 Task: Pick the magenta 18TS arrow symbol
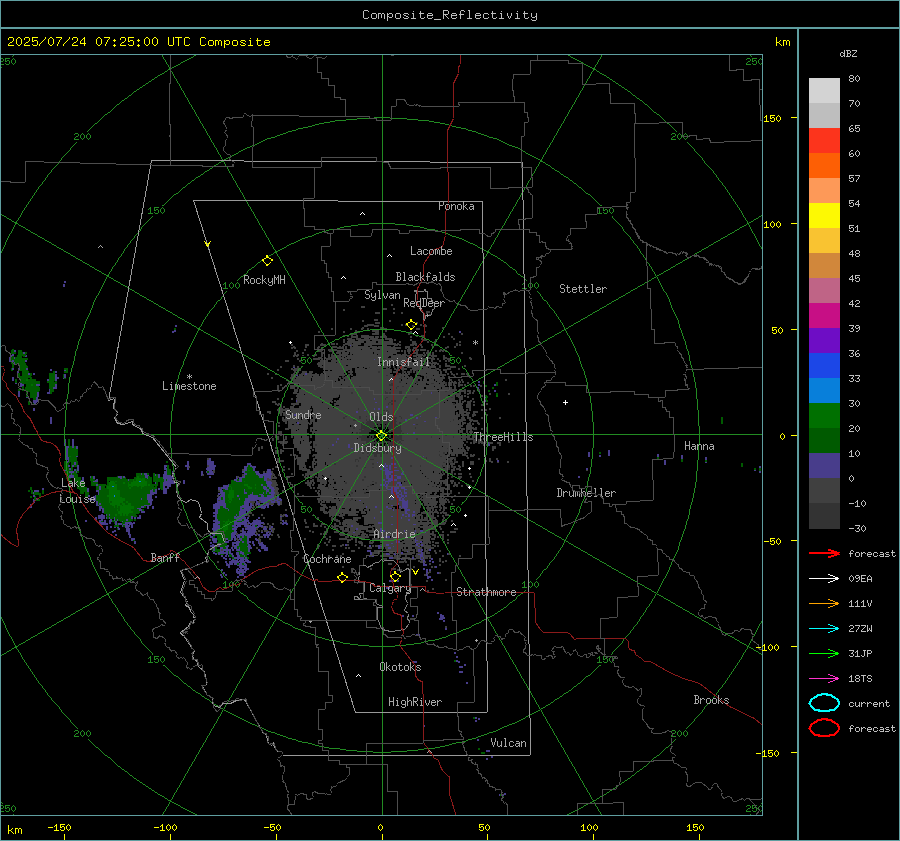(x=824, y=679)
